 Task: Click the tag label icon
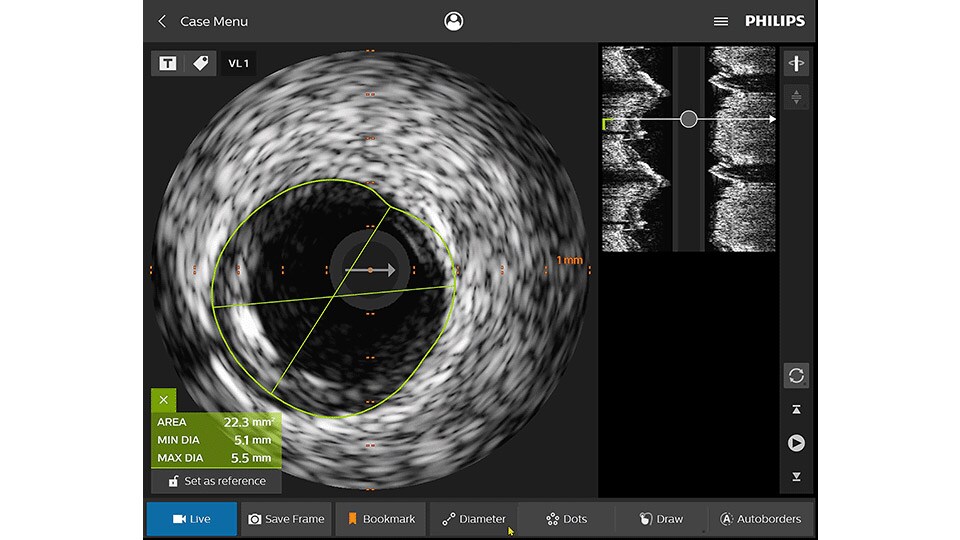200,63
